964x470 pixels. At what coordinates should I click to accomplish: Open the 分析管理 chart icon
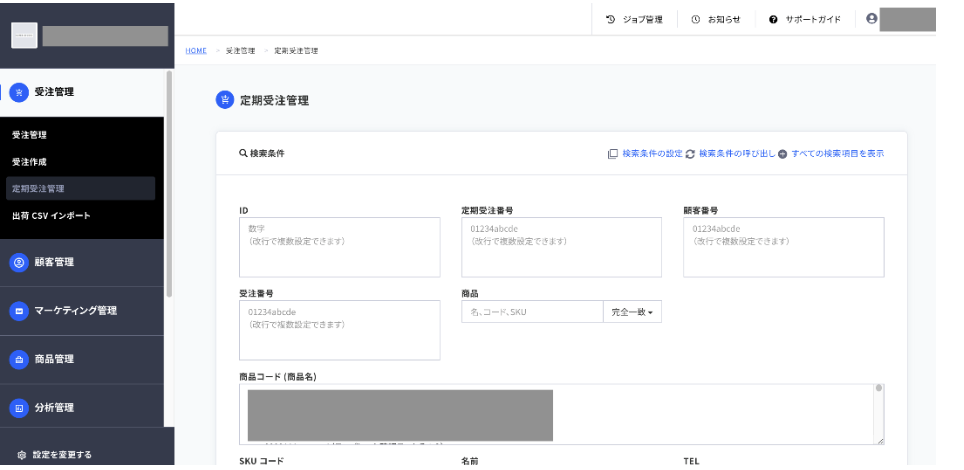[19, 408]
